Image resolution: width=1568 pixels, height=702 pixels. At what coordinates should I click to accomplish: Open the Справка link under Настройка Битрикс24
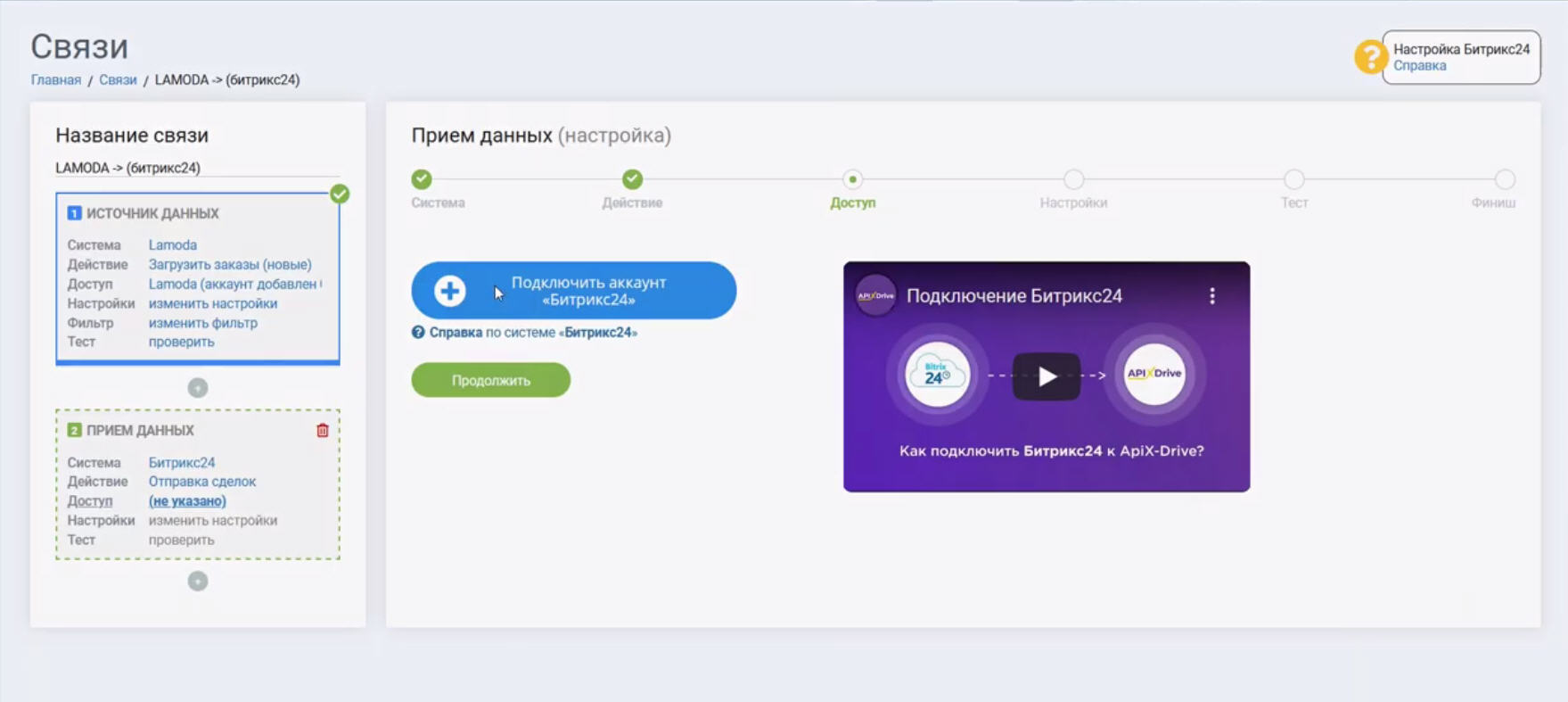coord(1419,66)
